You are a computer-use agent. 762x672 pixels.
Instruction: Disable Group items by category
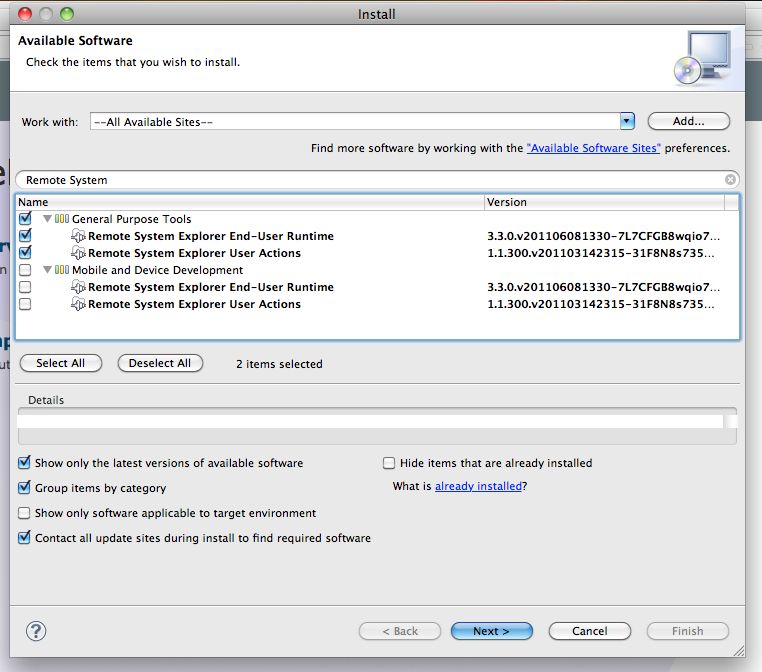coord(25,488)
